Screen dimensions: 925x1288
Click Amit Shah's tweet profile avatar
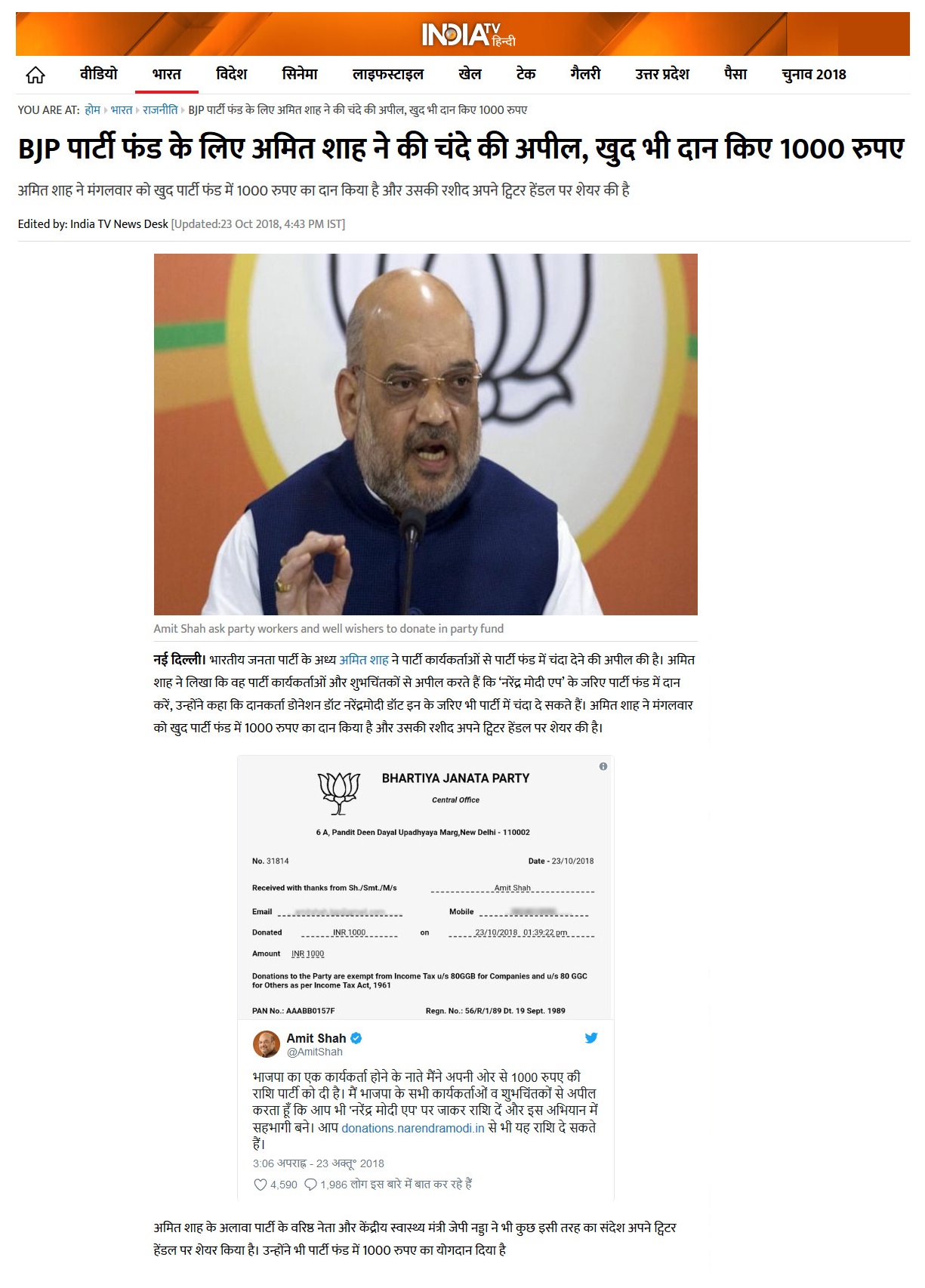coord(267,1044)
